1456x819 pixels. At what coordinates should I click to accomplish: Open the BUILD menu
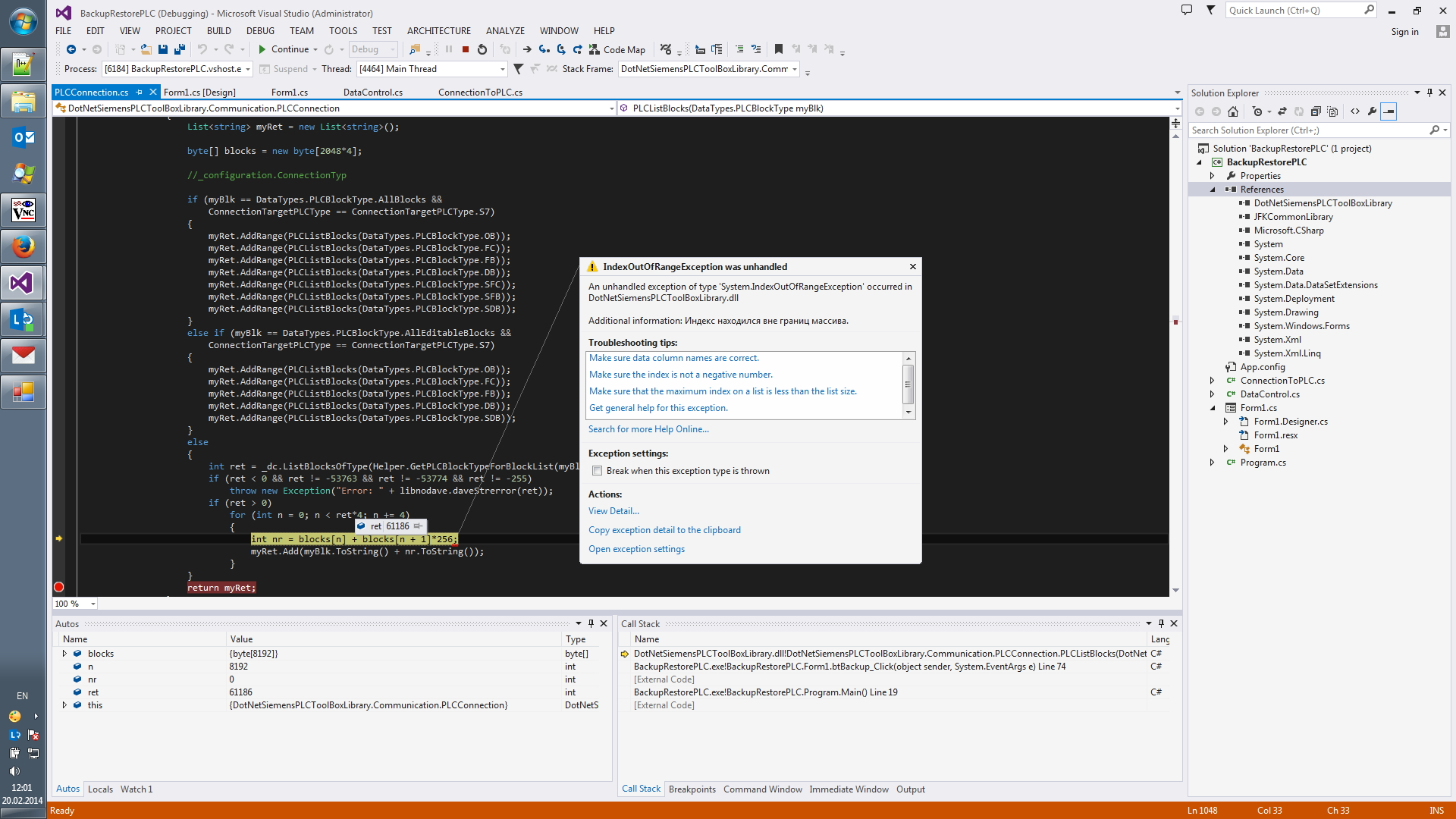coord(219,31)
